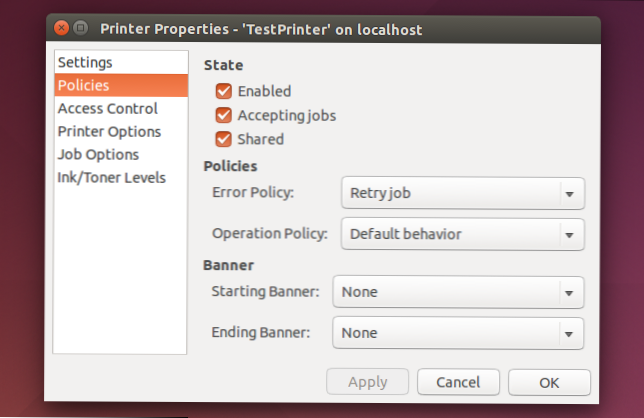This screenshot has height=418, width=644.
Task: Show Ink/Toner Levels page
Action: point(111,177)
